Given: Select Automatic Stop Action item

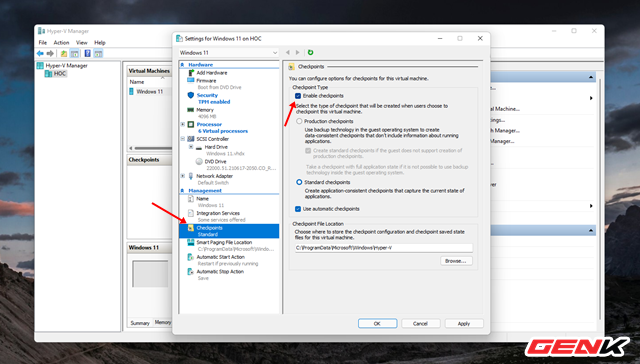Looking at the screenshot, I should [216, 275].
